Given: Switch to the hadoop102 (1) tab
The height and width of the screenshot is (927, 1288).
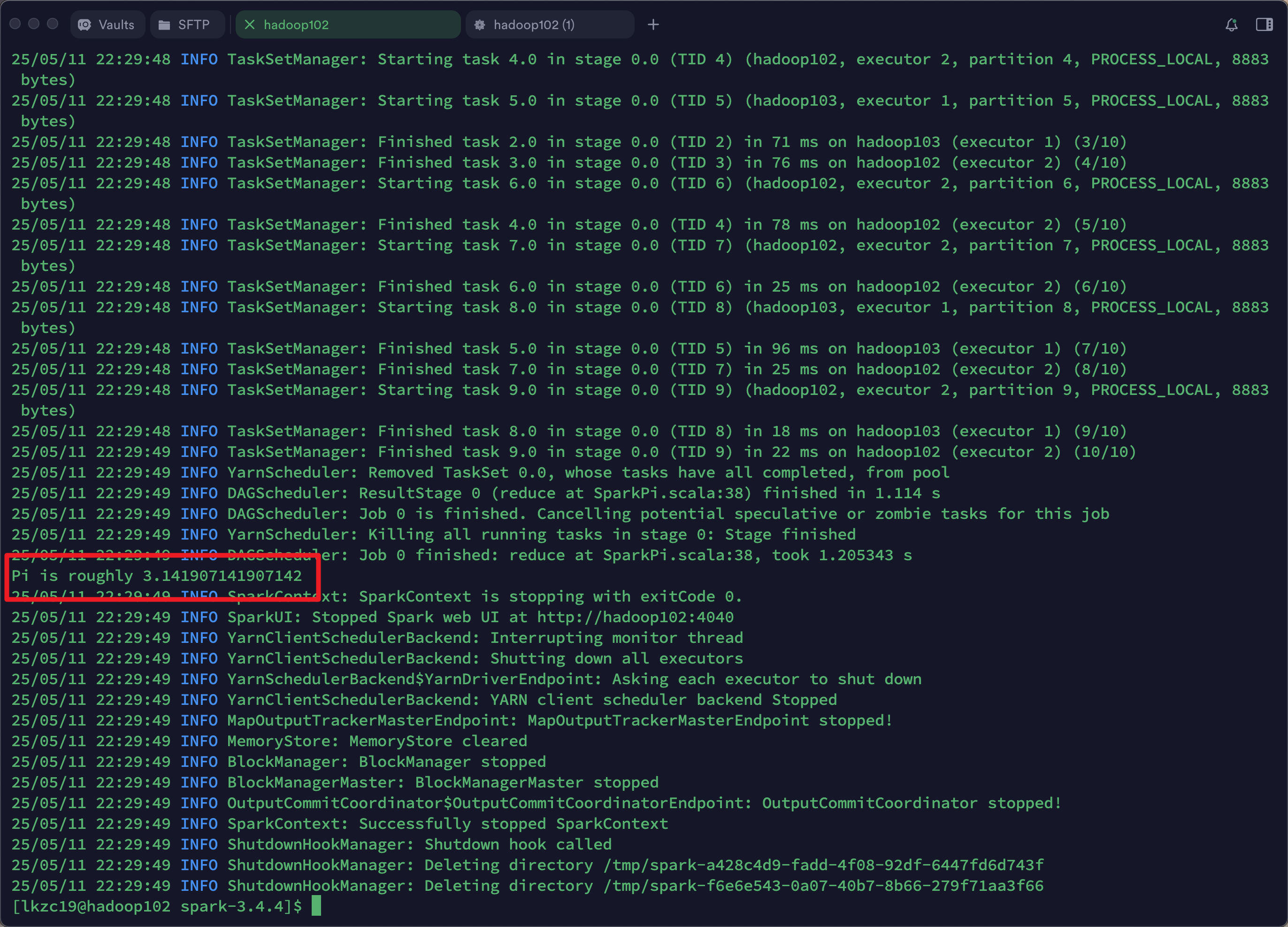Looking at the screenshot, I should click(x=534, y=24).
